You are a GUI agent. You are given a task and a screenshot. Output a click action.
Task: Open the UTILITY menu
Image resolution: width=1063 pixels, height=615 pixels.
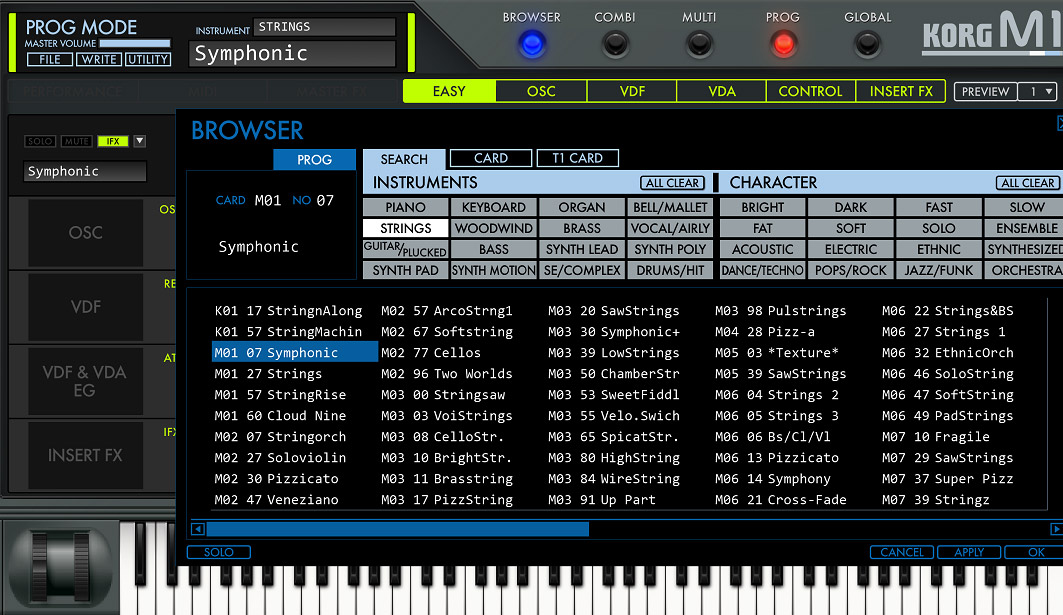click(x=148, y=60)
